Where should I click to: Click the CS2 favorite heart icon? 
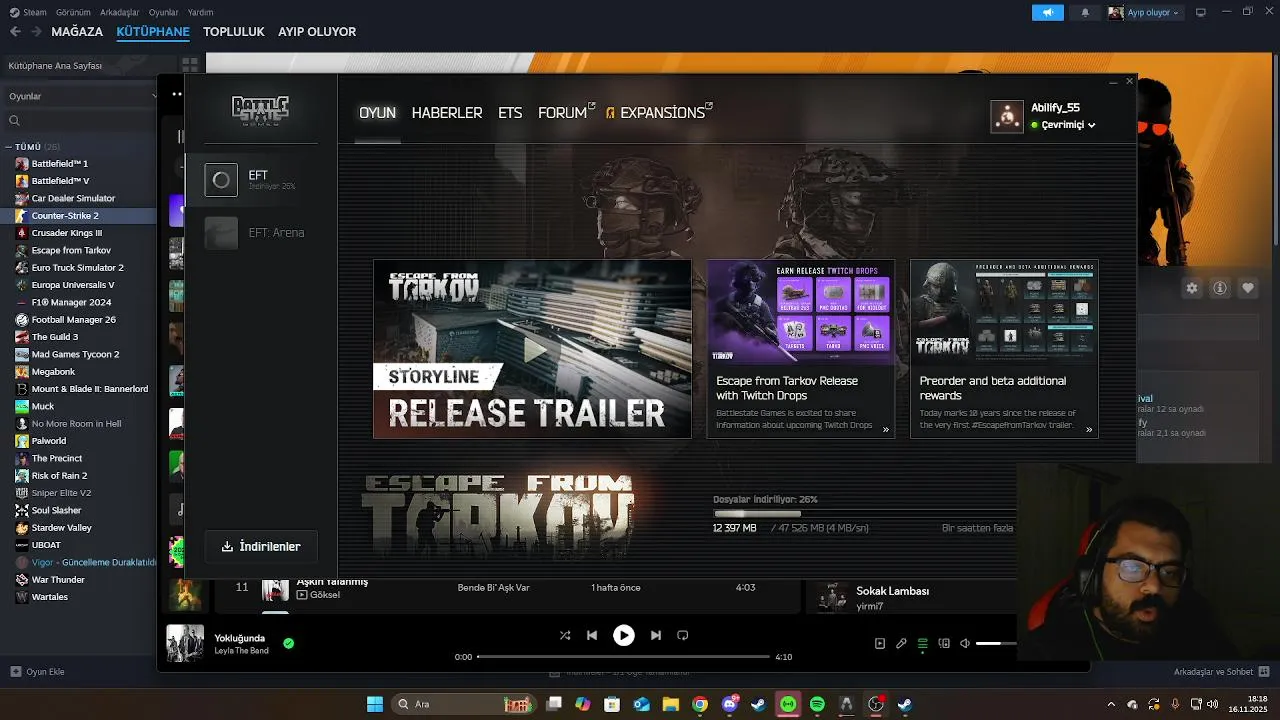(1248, 288)
